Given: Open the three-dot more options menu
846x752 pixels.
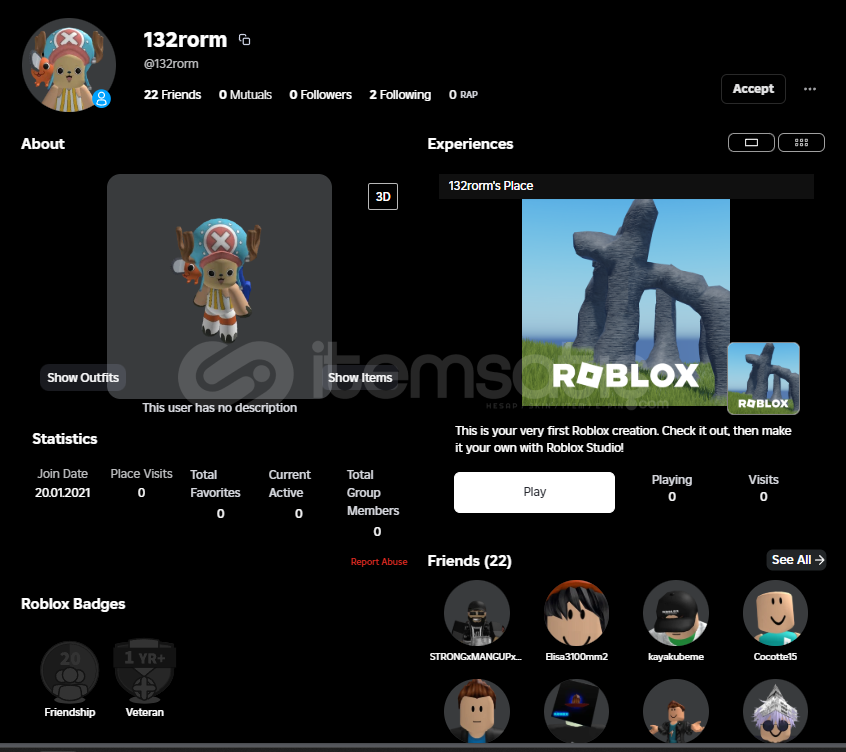Looking at the screenshot, I should pos(809,89).
